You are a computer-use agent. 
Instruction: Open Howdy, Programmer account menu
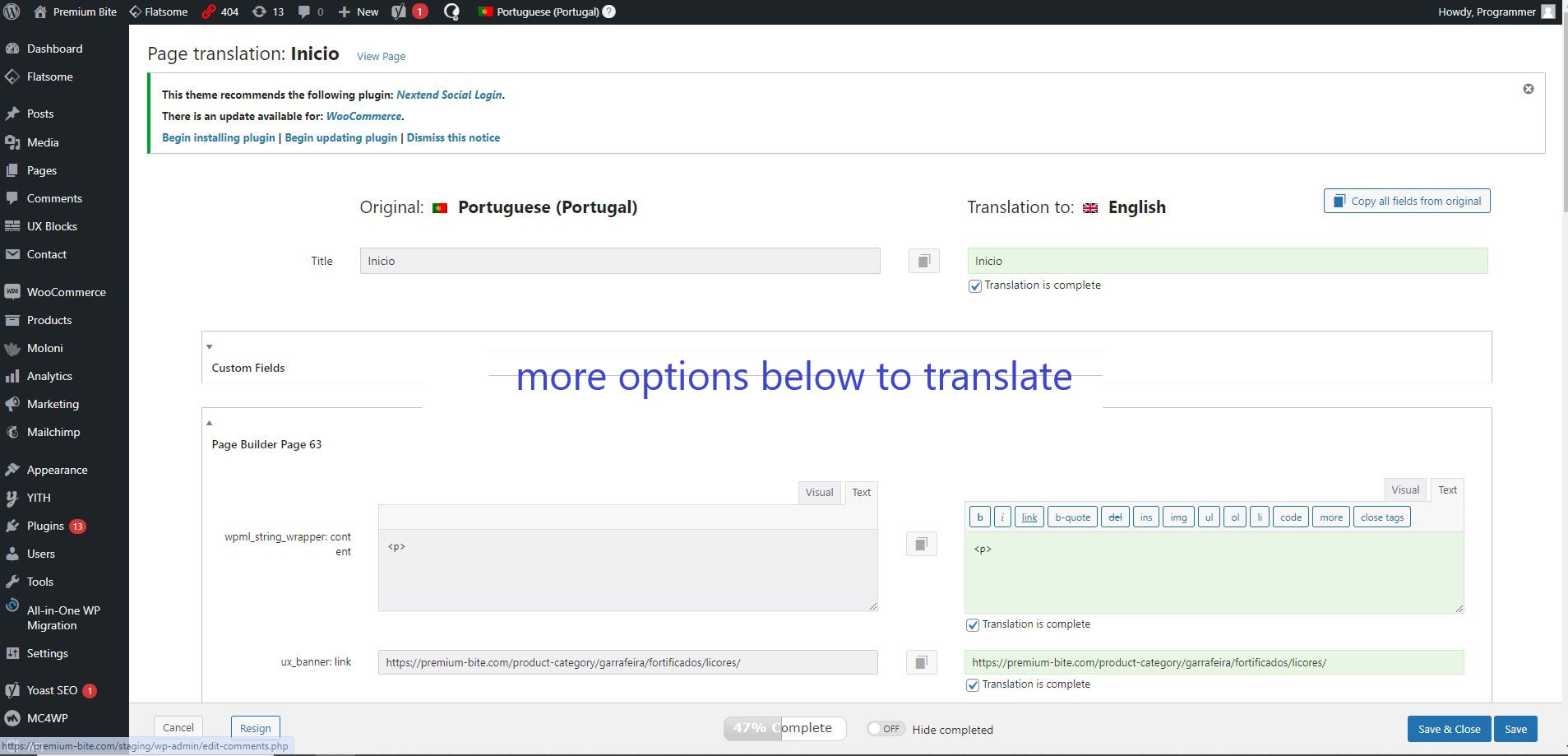[x=1496, y=12]
